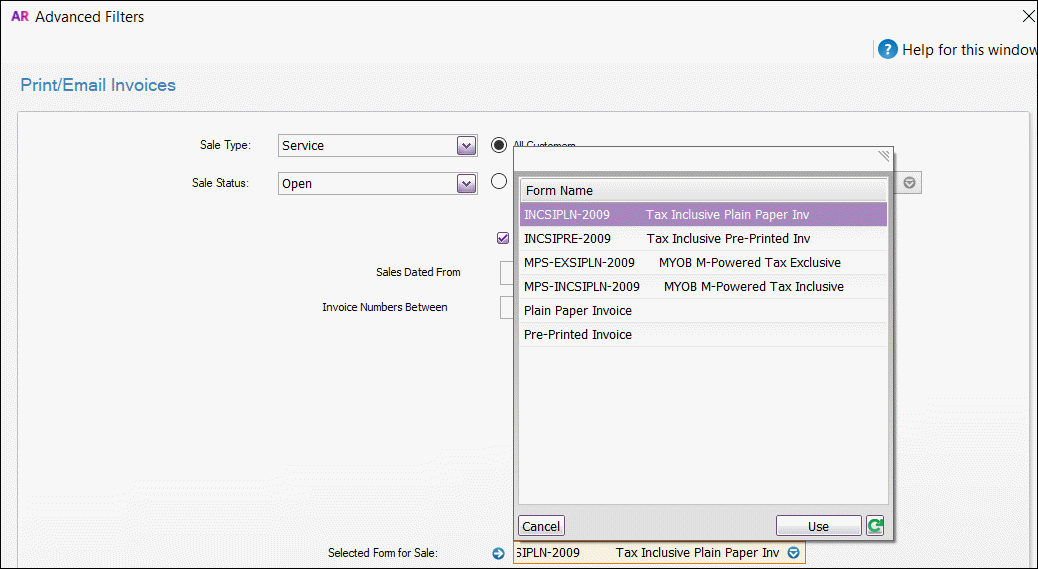The width and height of the screenshot is (1038, 569).
Task: Click the Form Name column header
Action: click(703, 191)
